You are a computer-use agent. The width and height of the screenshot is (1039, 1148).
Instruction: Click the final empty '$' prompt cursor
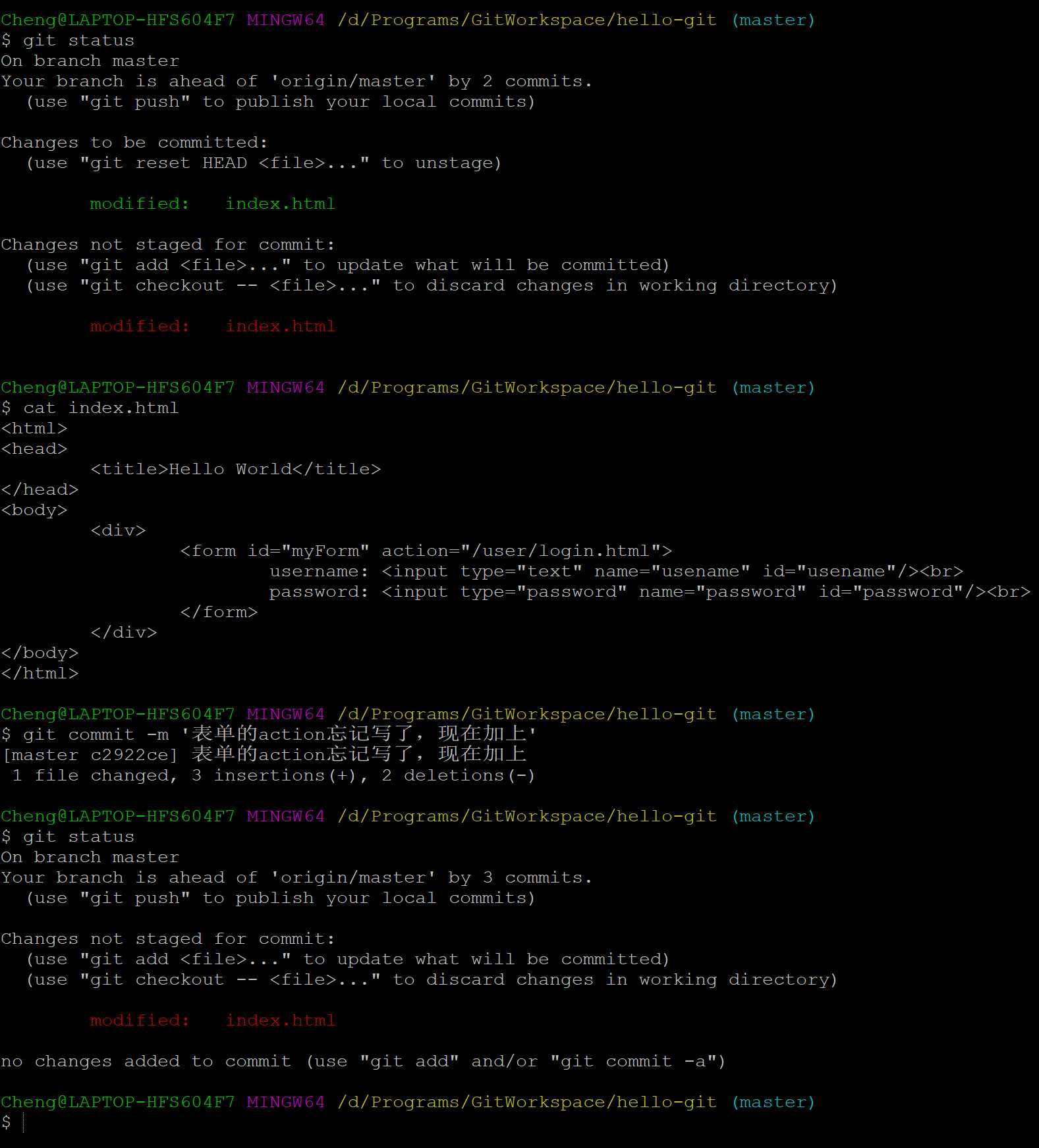tap(23, 1122)
